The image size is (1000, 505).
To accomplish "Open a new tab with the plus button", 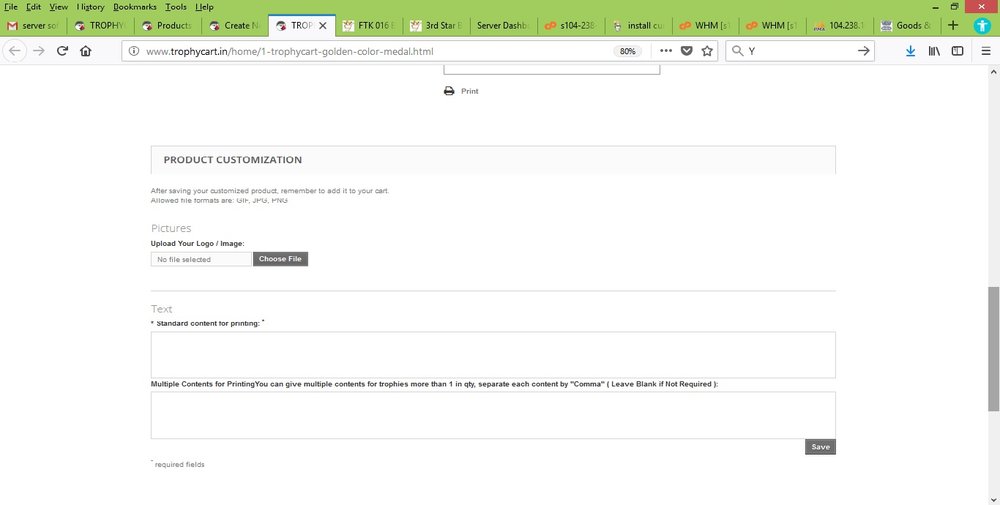I will [953, 26].
